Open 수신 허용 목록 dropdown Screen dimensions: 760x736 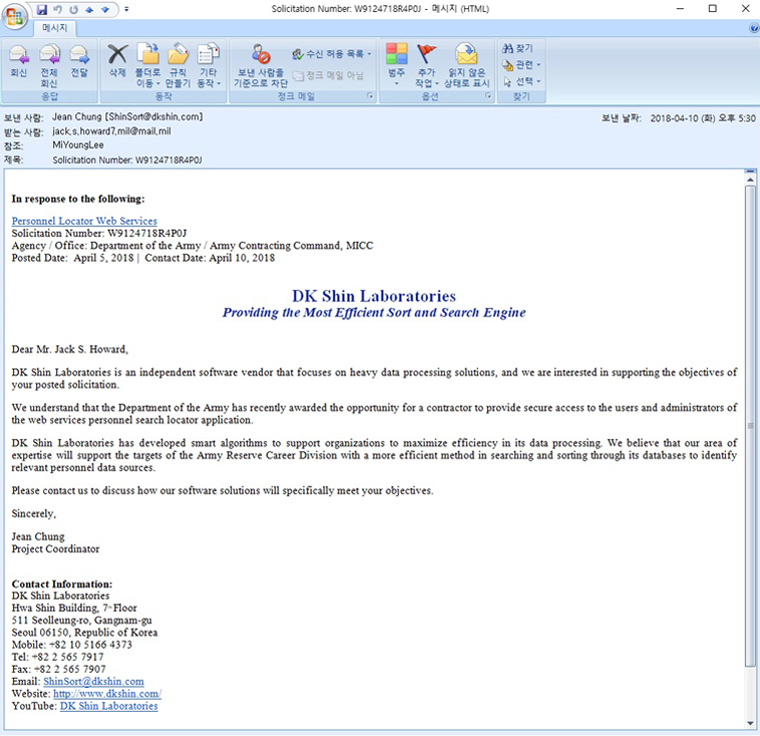(331, 54)
